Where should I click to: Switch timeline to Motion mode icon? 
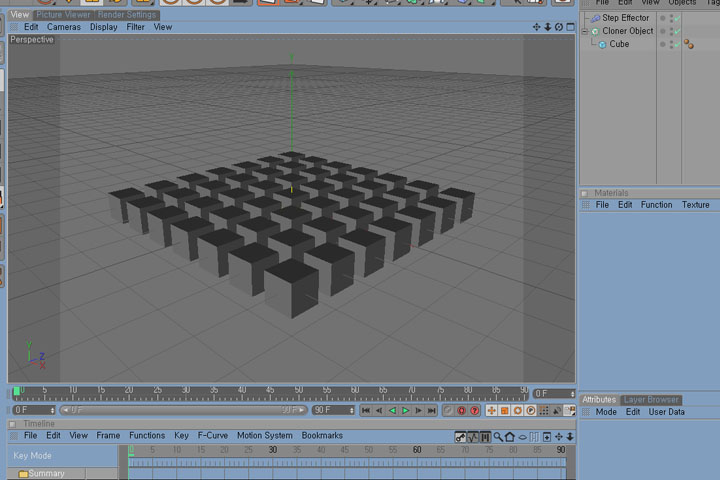click(x=484, y=437)
